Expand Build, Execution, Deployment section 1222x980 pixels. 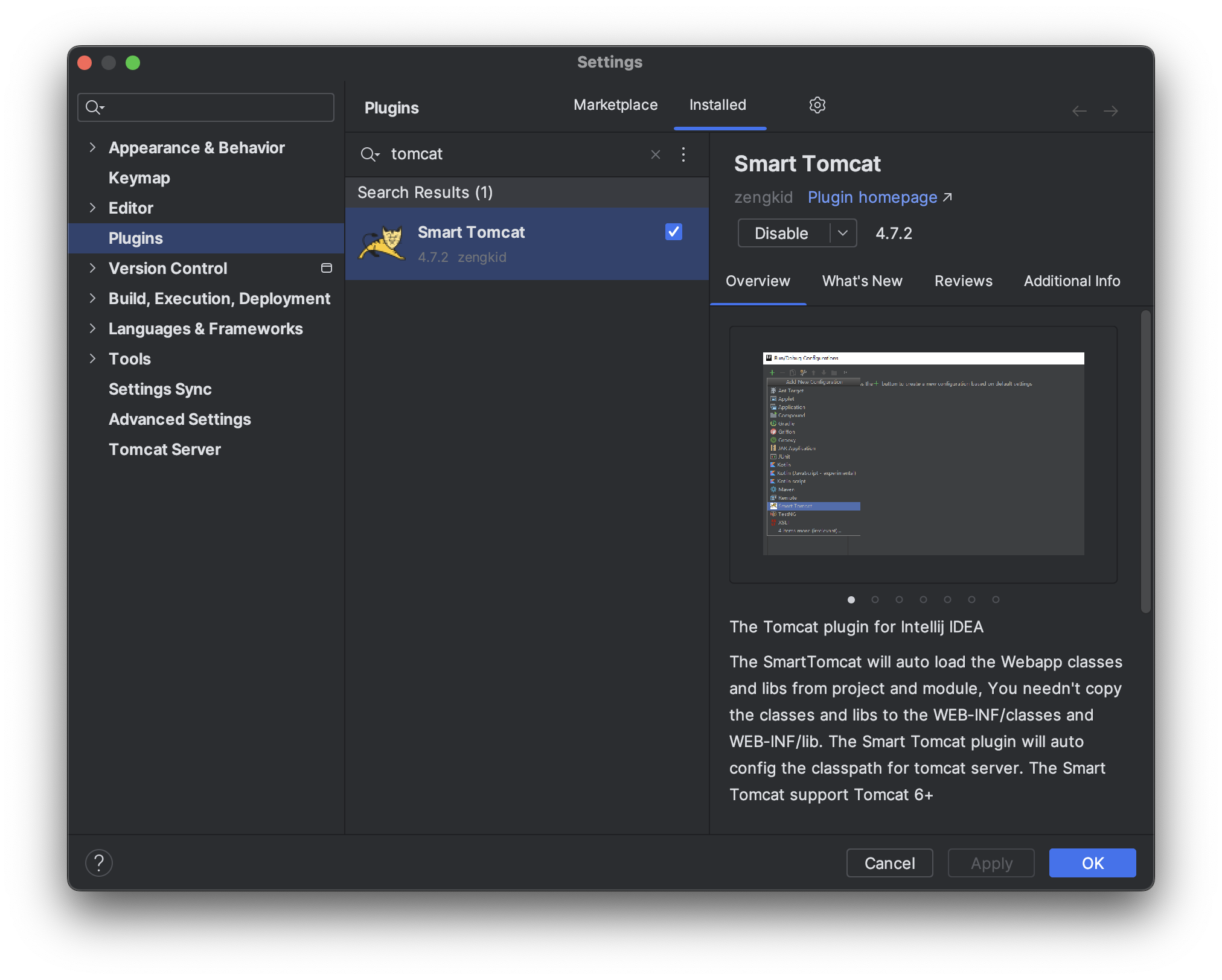[92, 298]
